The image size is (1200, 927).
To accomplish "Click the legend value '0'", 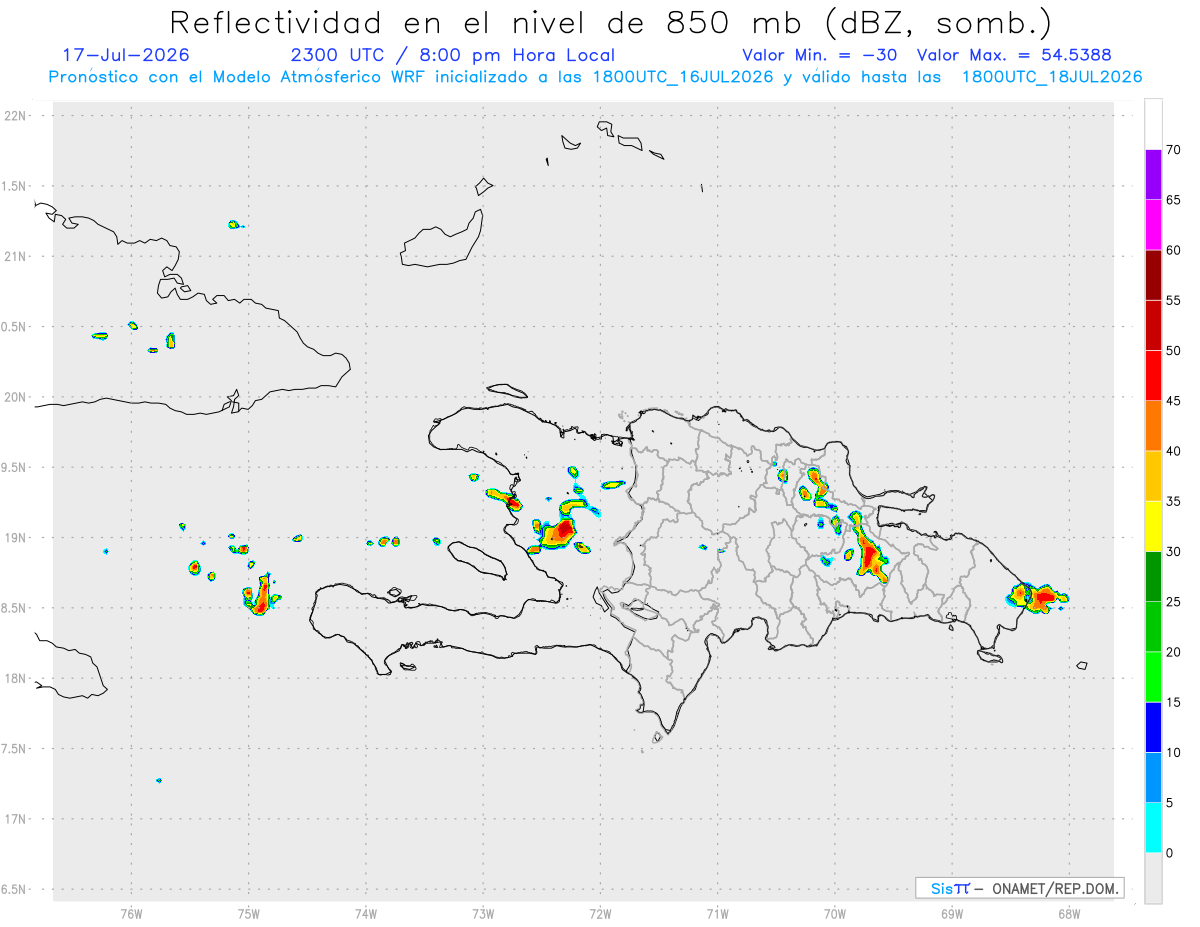I will (1169, 853).
